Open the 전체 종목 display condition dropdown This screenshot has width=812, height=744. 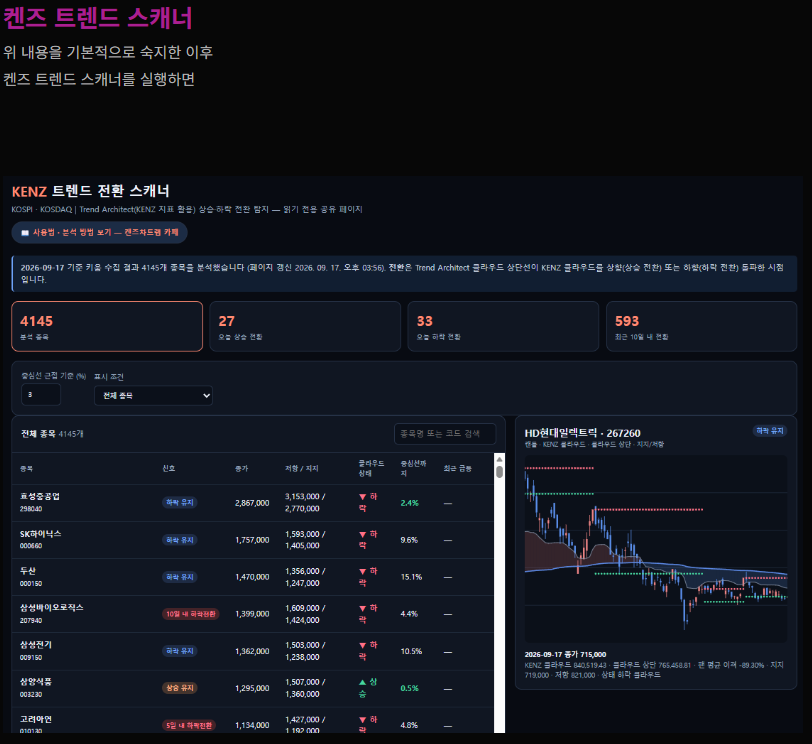coord(153,396)
